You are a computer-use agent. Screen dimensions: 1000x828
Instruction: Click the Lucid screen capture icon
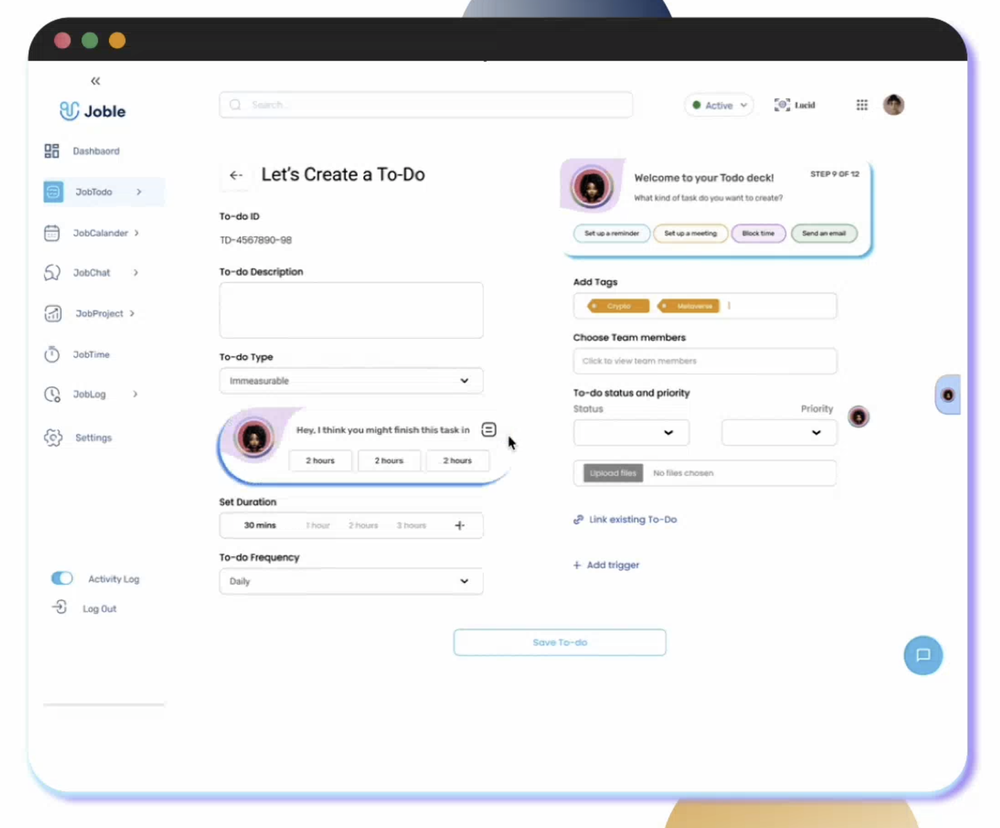click(782, 105)
